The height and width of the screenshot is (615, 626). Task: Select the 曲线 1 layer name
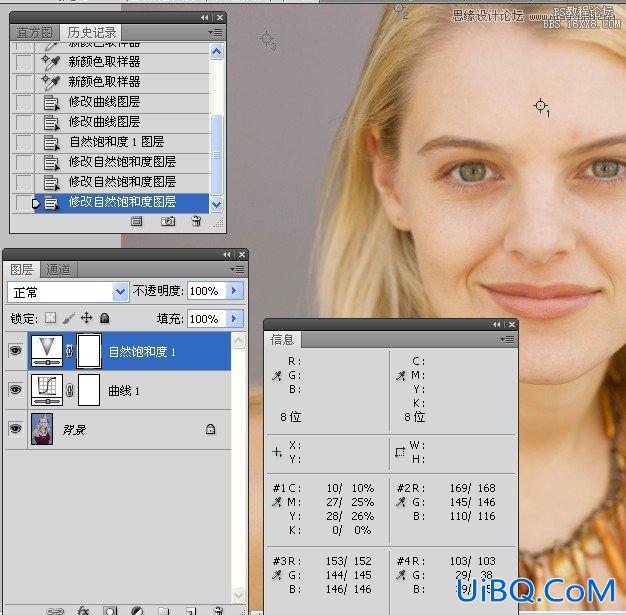[124, 391]
